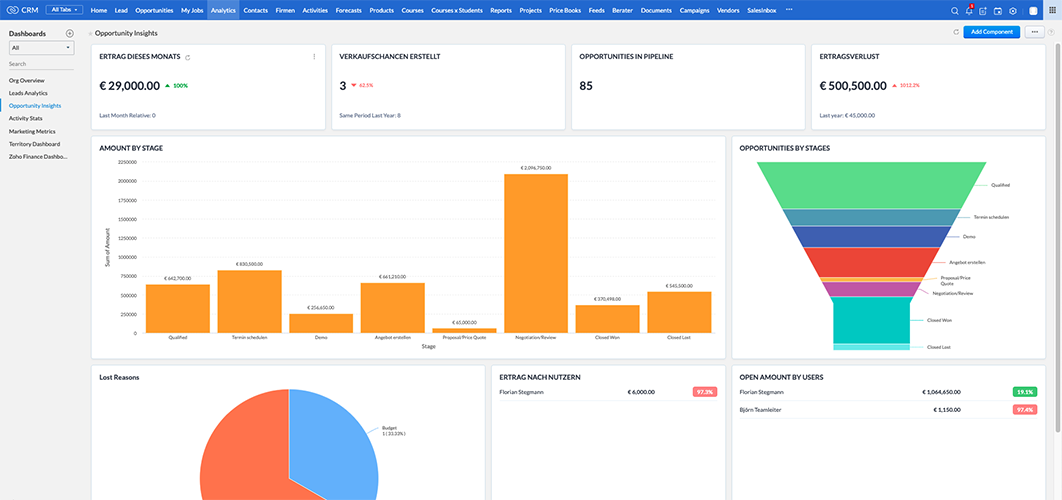Switch to the Forecasts tab
The height and width of the screenshot is (500, 1062).
pos(349,11)
